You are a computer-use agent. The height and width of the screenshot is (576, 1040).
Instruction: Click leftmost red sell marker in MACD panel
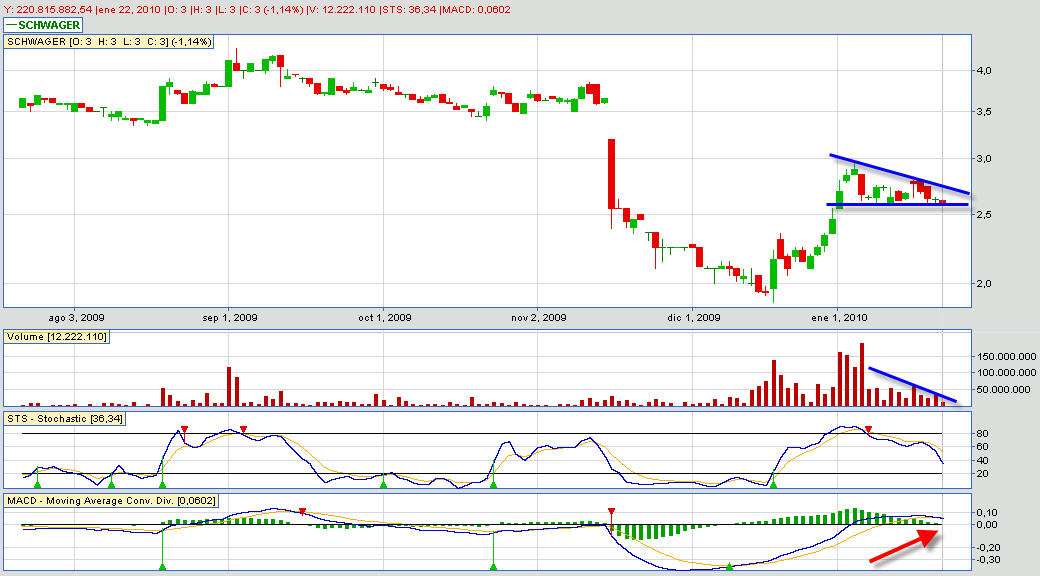click(302, 510)
